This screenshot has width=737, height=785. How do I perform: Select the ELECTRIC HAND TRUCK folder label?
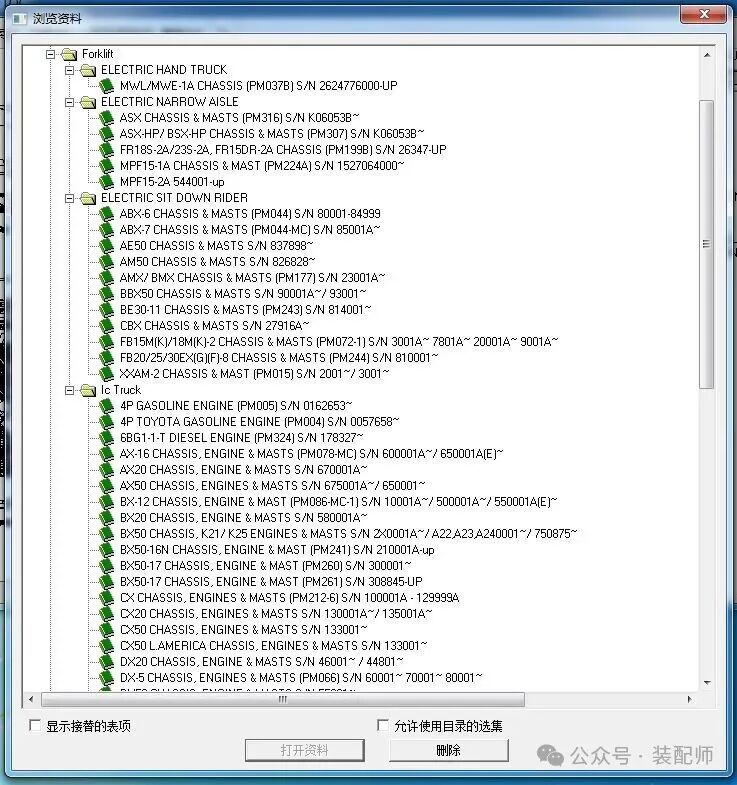pos(164,70)
